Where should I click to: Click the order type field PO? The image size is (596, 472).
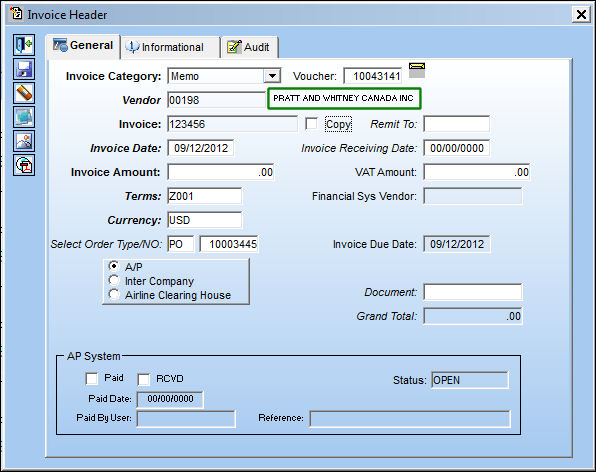tap(181, 244)
